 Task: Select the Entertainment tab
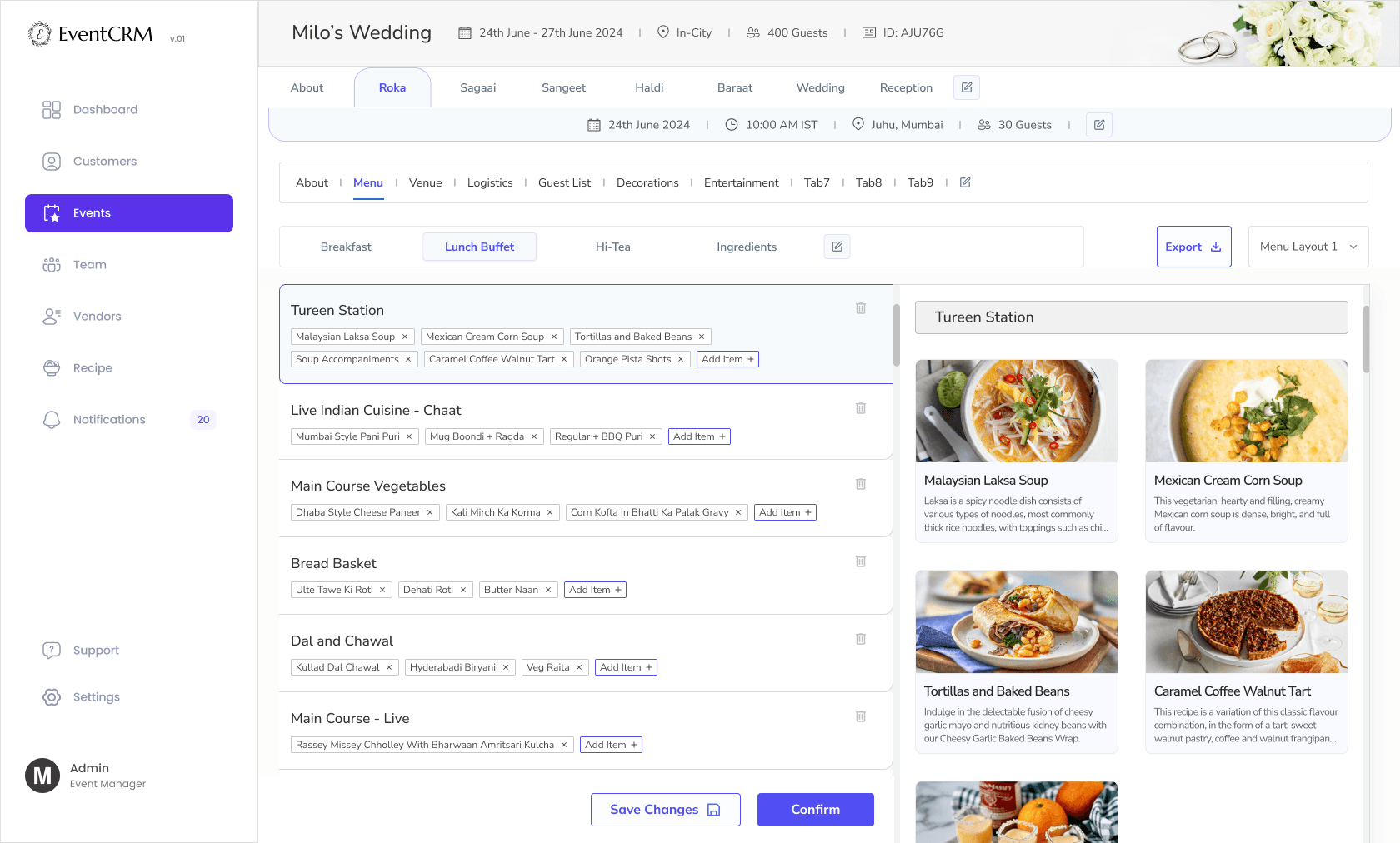click(x=742, y=182)
